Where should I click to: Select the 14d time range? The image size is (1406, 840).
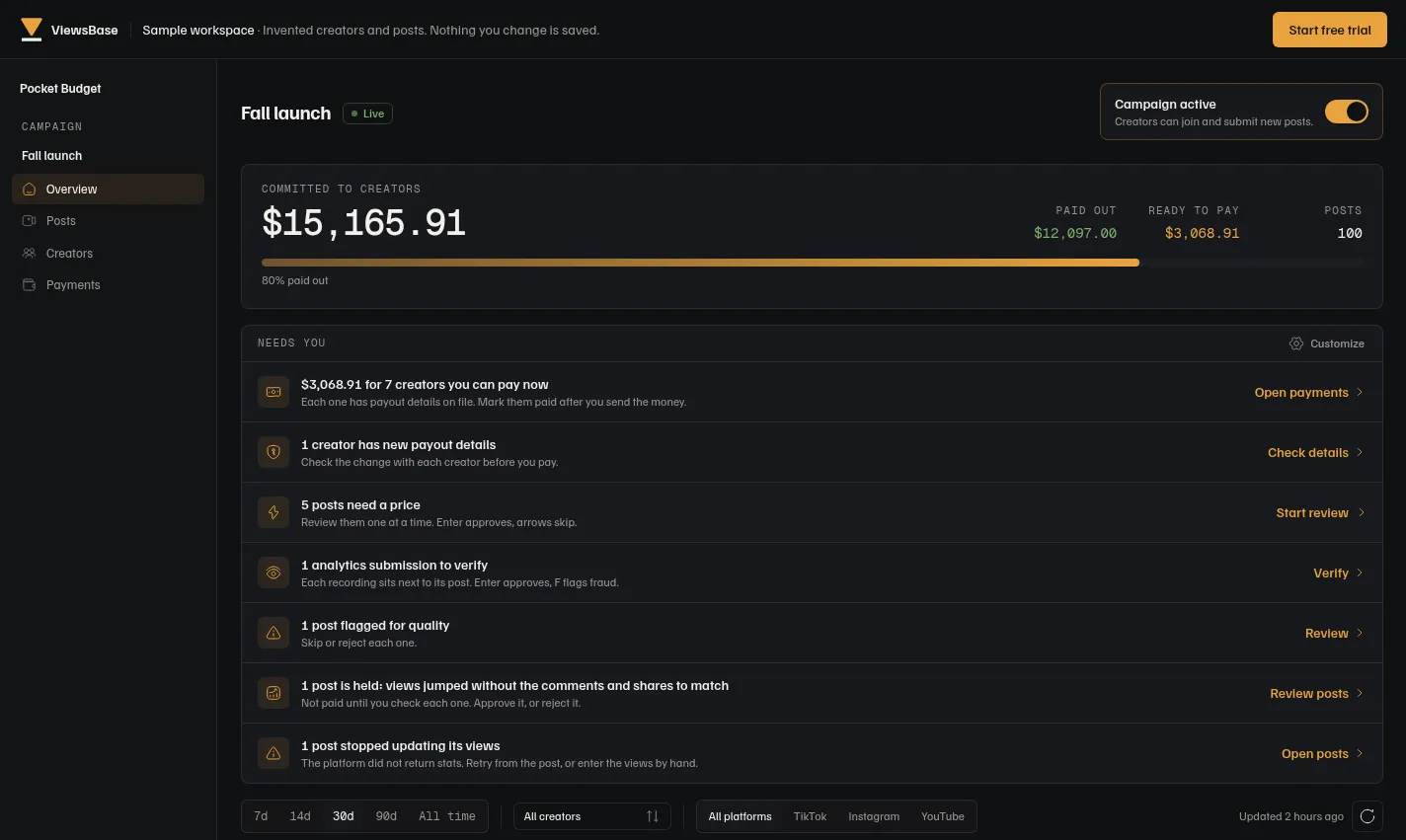point(300,816)
